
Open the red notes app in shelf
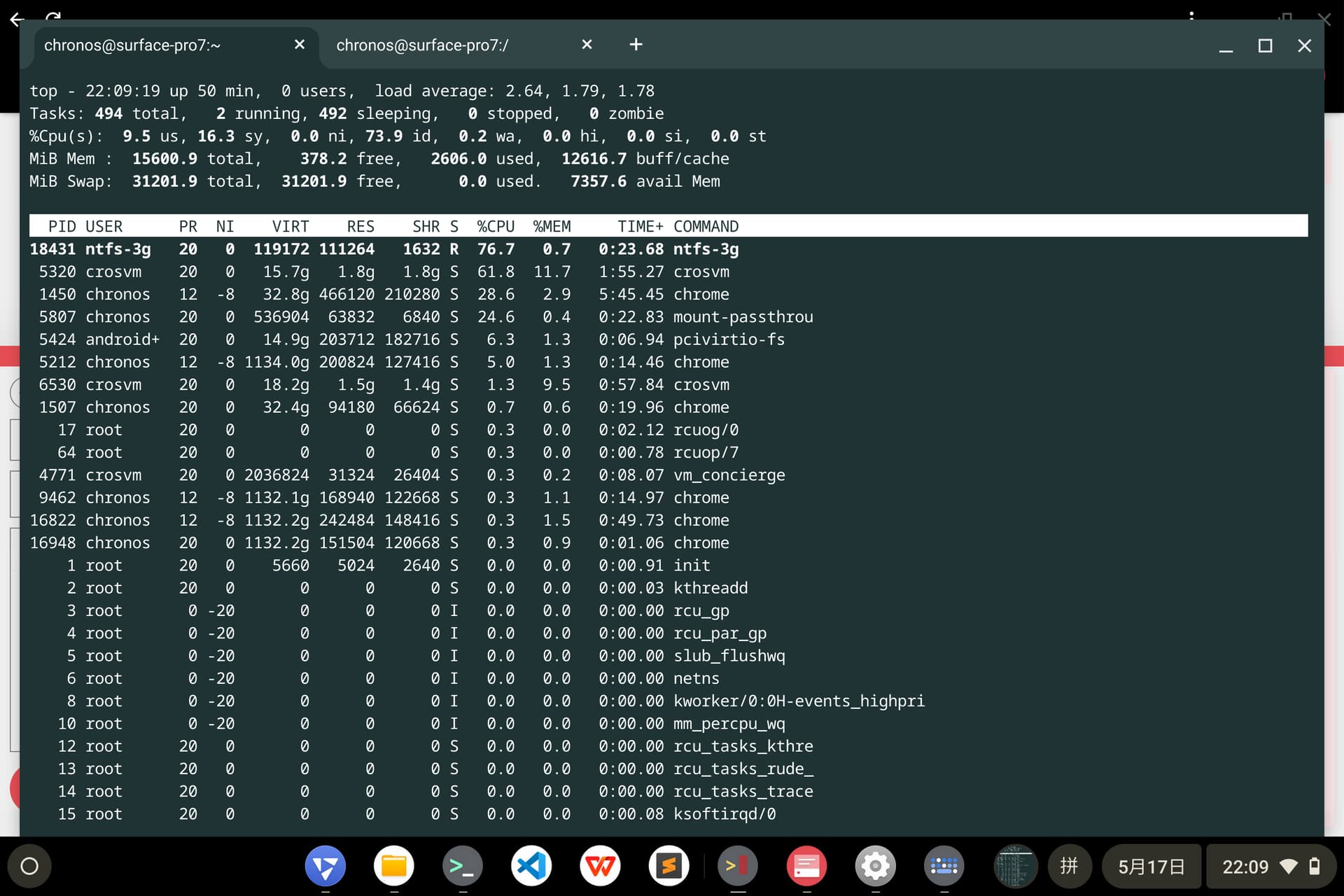pos(806,867)
